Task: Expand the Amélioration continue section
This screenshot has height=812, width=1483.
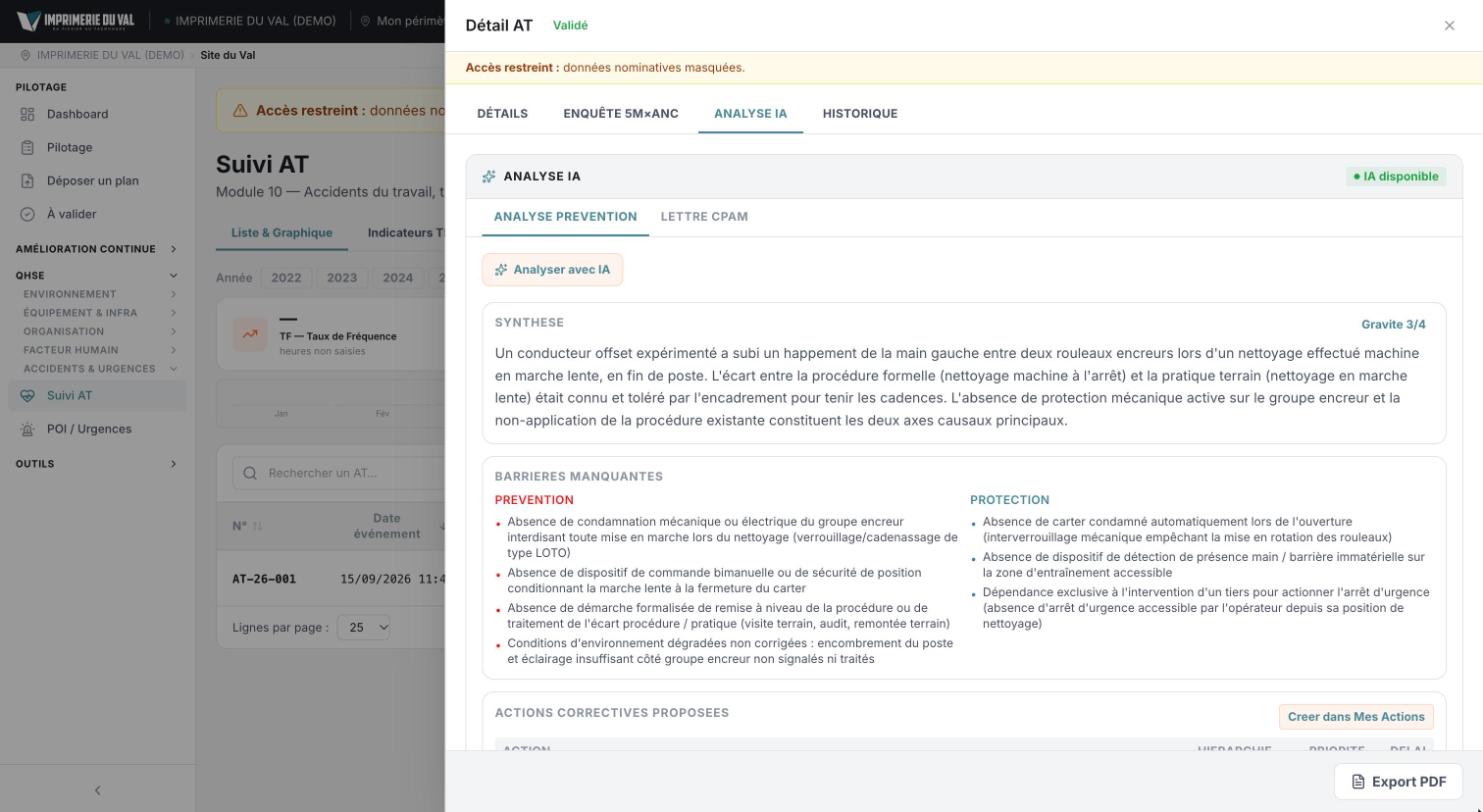Action: pos(173,249)
